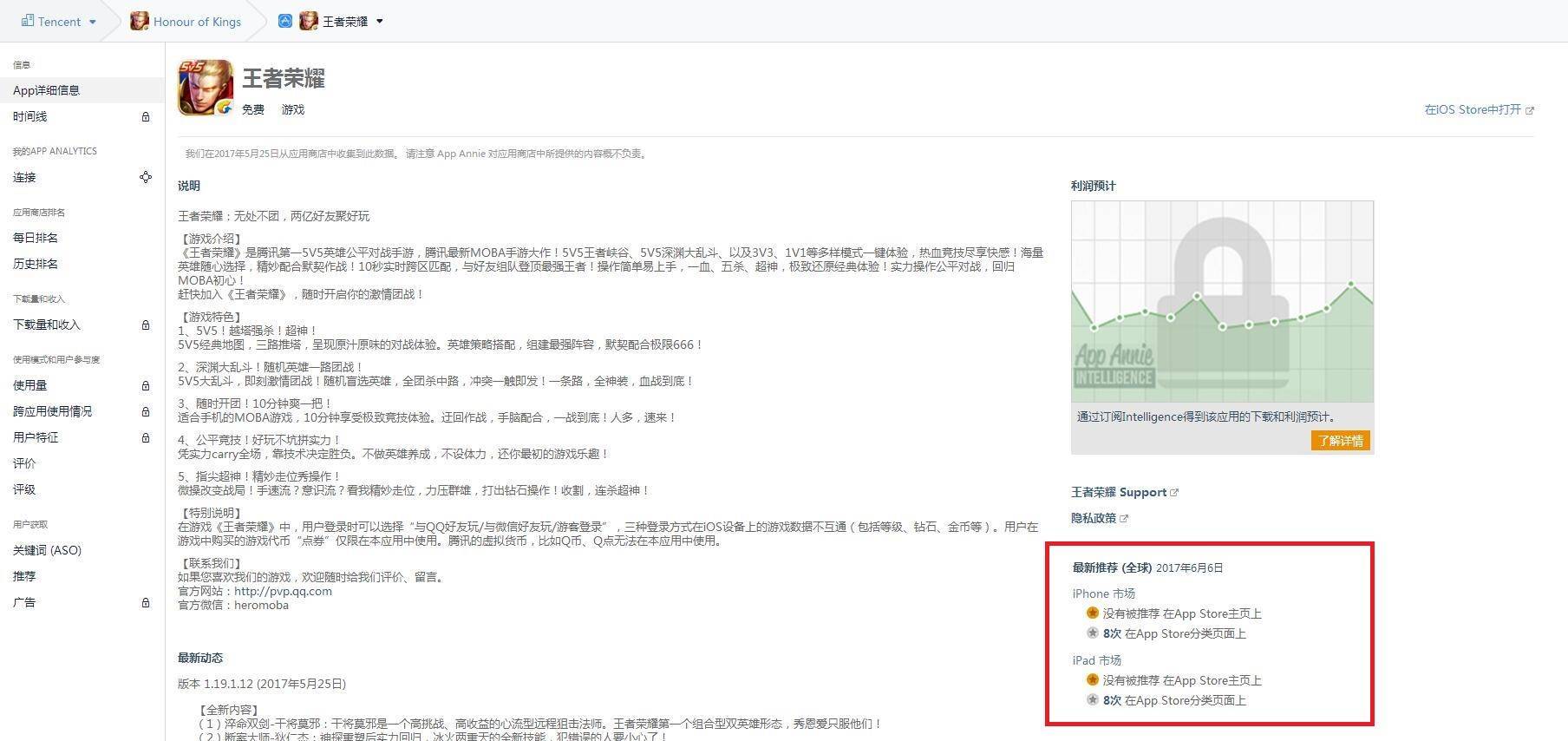Image resolution: width=1568 pixels, height=741 pixels.
Task: Open the 王者荣耀 Support link
Action: click(x=1119, y=492)
